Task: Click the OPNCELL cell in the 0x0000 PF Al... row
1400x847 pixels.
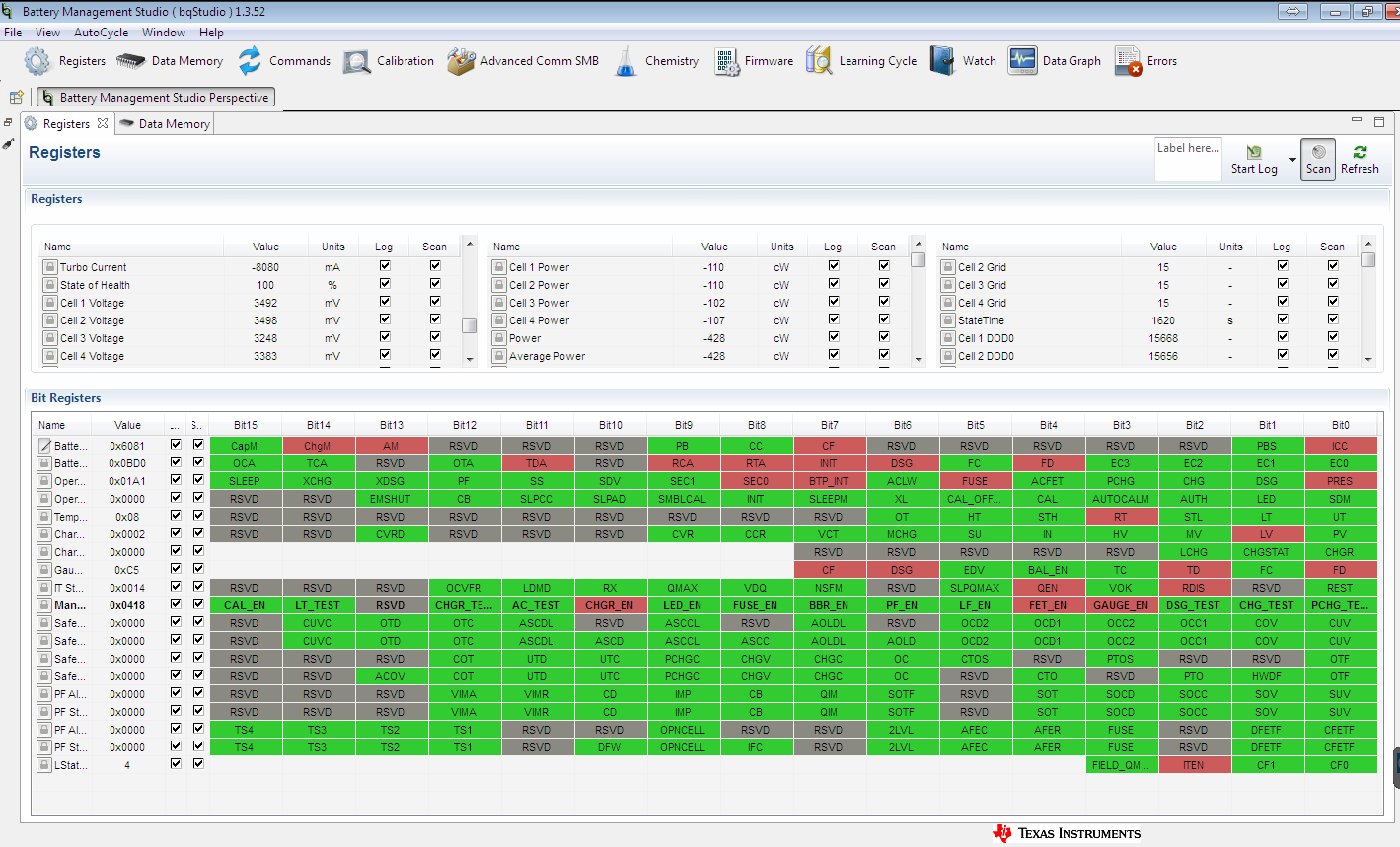Action: [683, 730]
